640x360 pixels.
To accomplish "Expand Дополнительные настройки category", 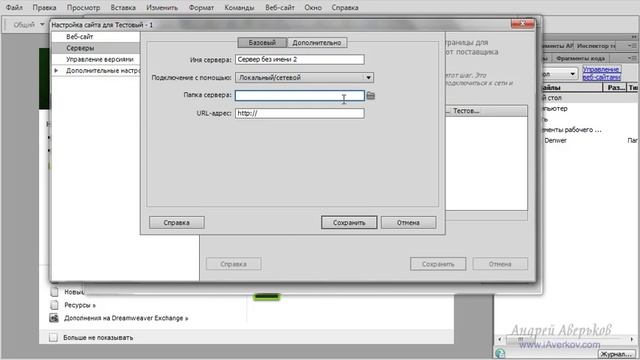I will tap(56, 71).
